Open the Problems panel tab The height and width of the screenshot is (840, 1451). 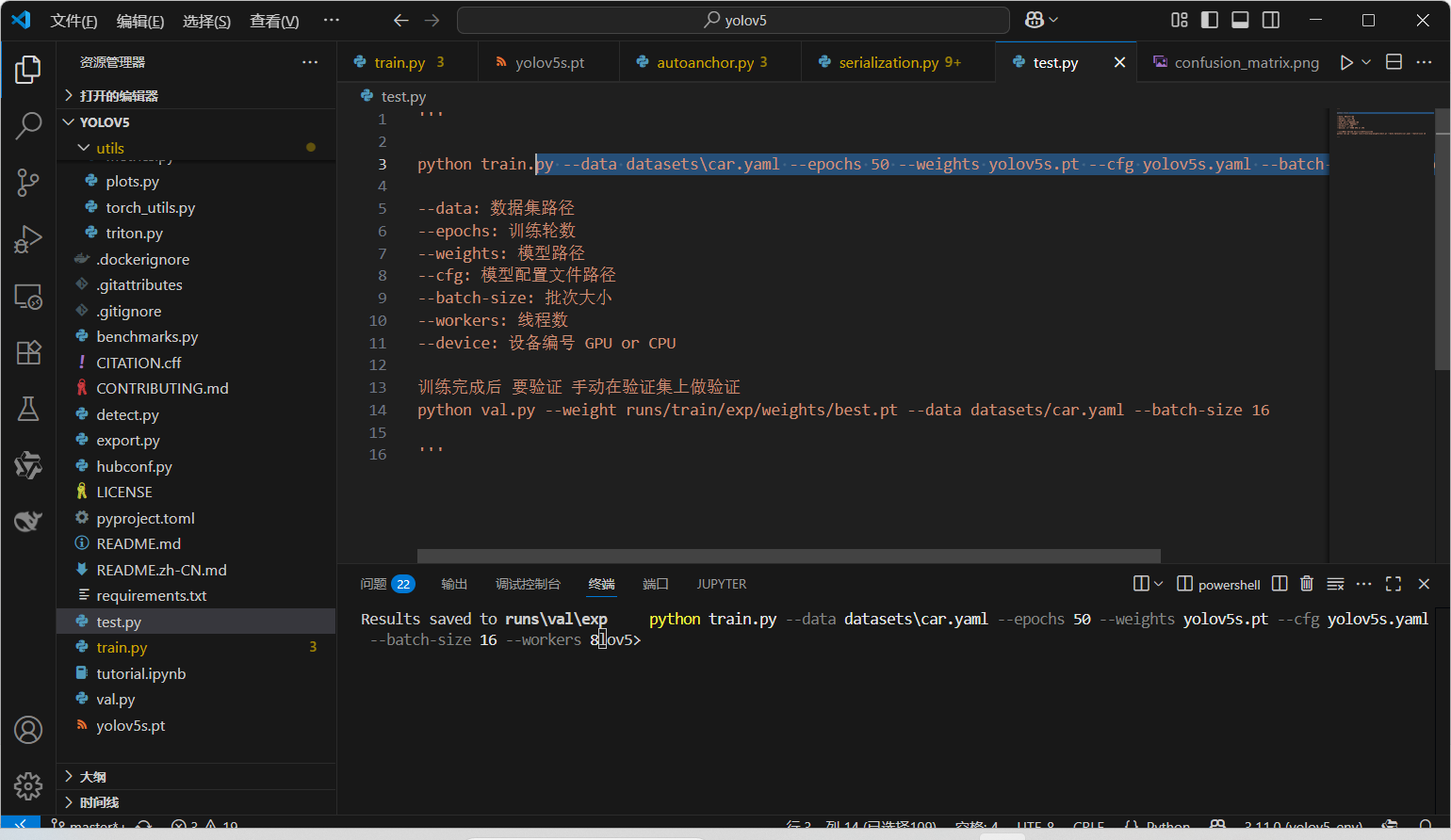[387, 584]
